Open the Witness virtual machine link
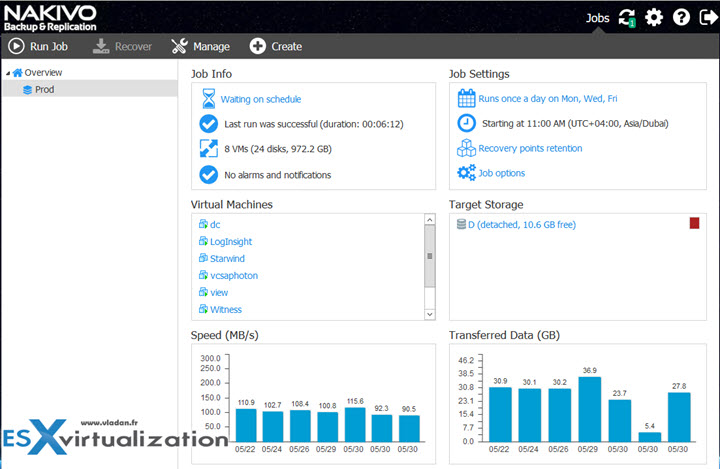720x469 pixels. coord(226,310)
